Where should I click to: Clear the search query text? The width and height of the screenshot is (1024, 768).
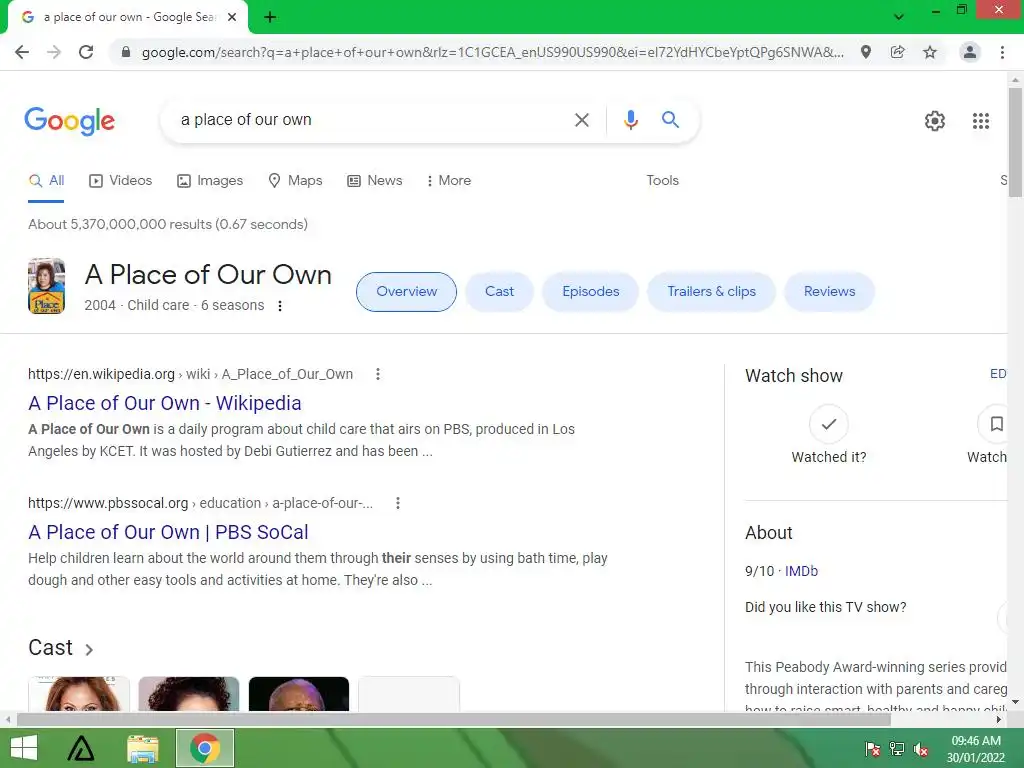click(581, 120)
